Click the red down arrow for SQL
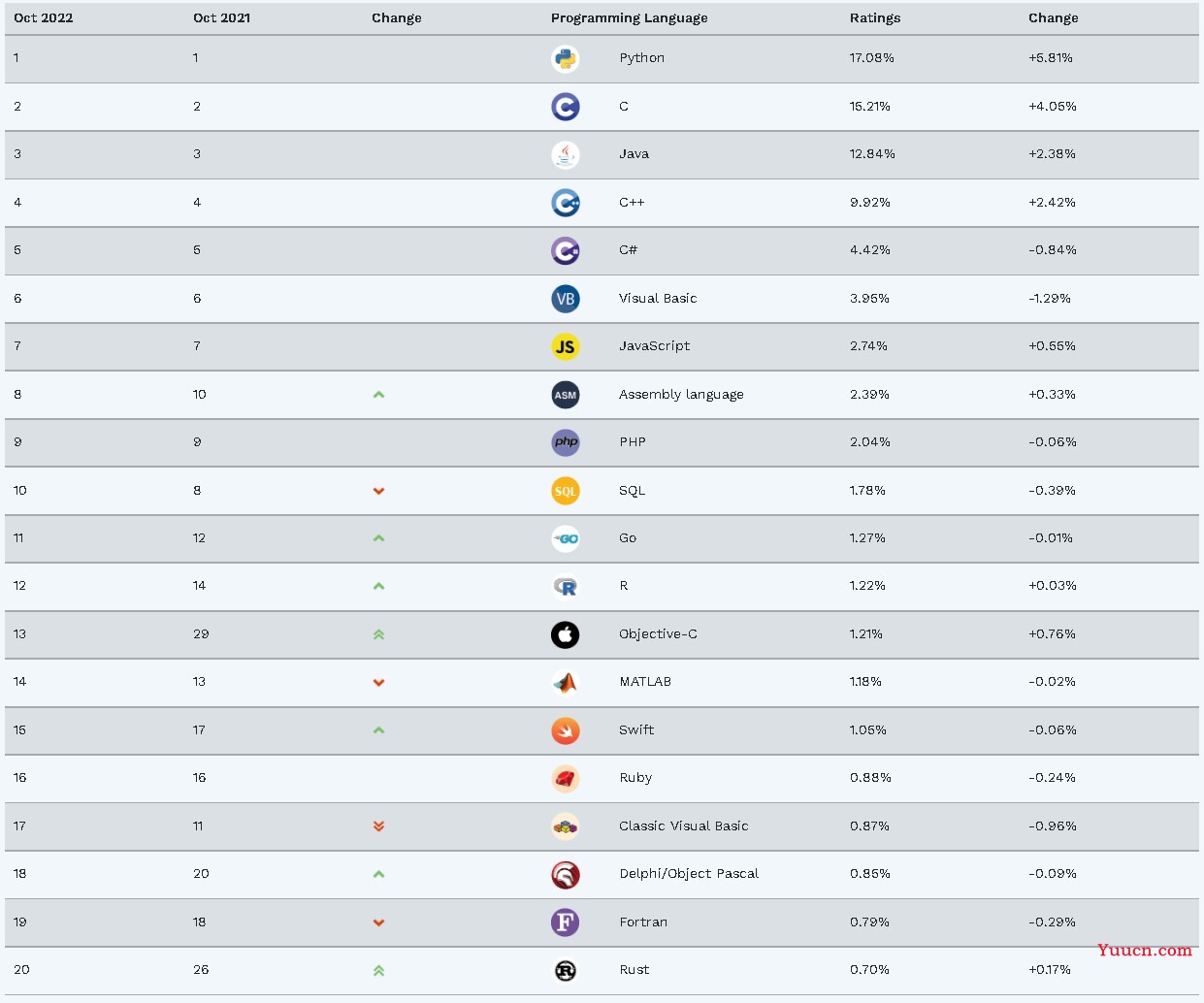The image size is (1204, 1003). click(x=379, y=491)
